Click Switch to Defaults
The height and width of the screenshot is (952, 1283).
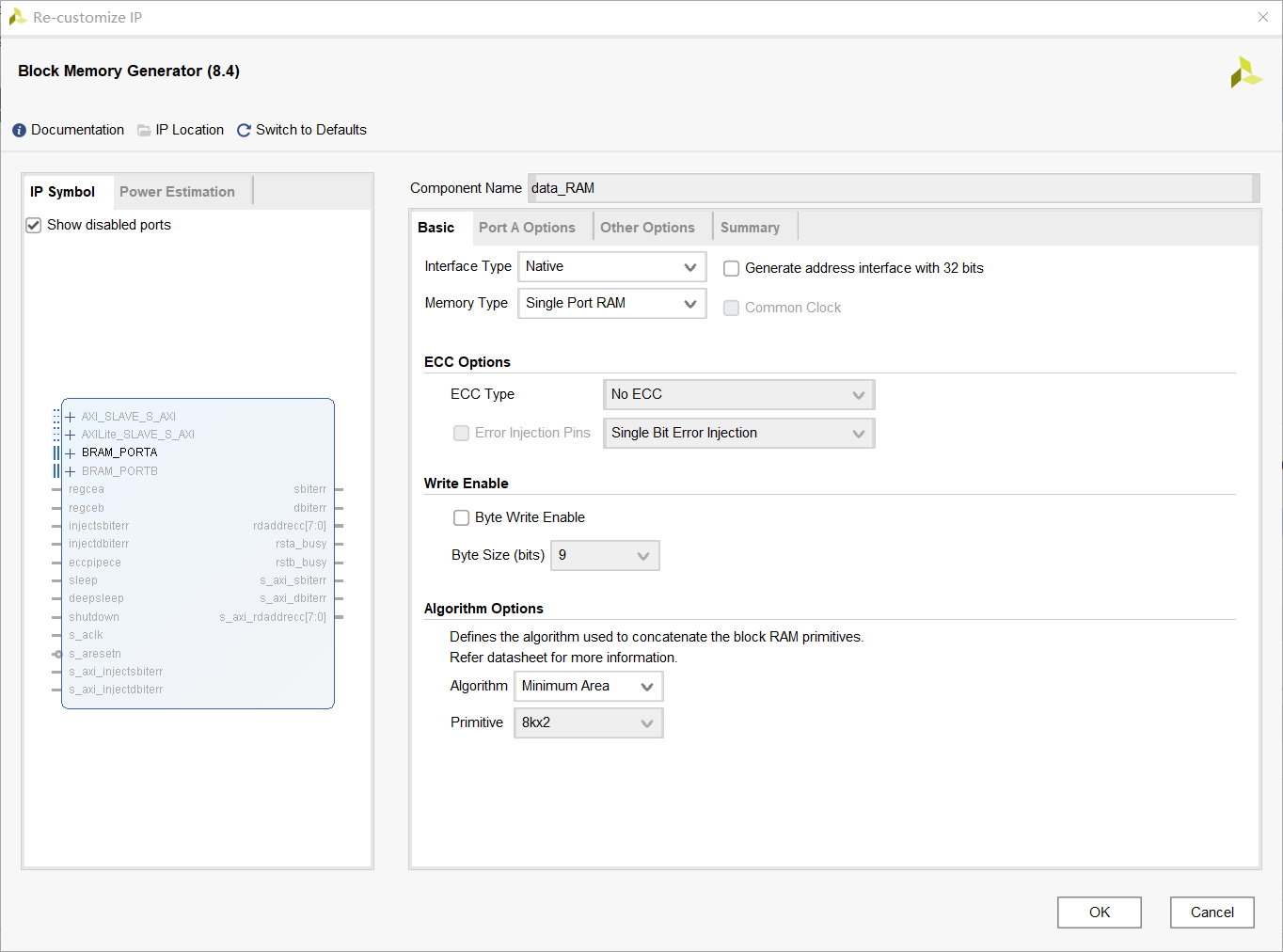point(311,131)
